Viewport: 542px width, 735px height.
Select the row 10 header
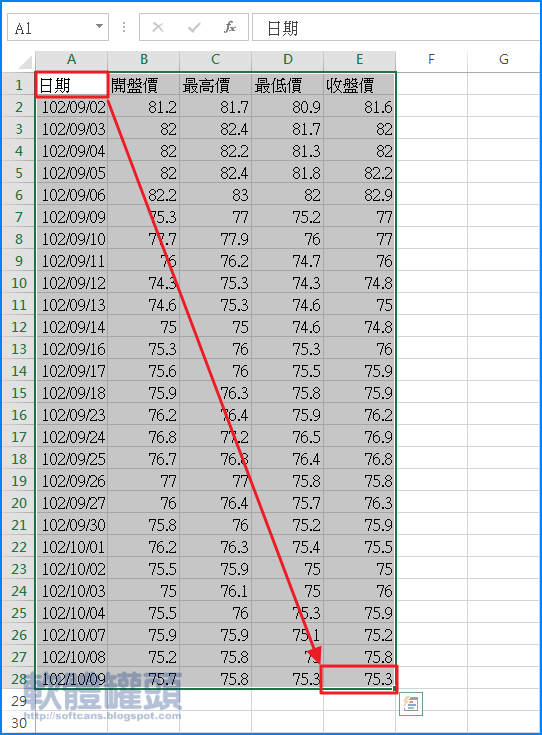tap(19, 283)
